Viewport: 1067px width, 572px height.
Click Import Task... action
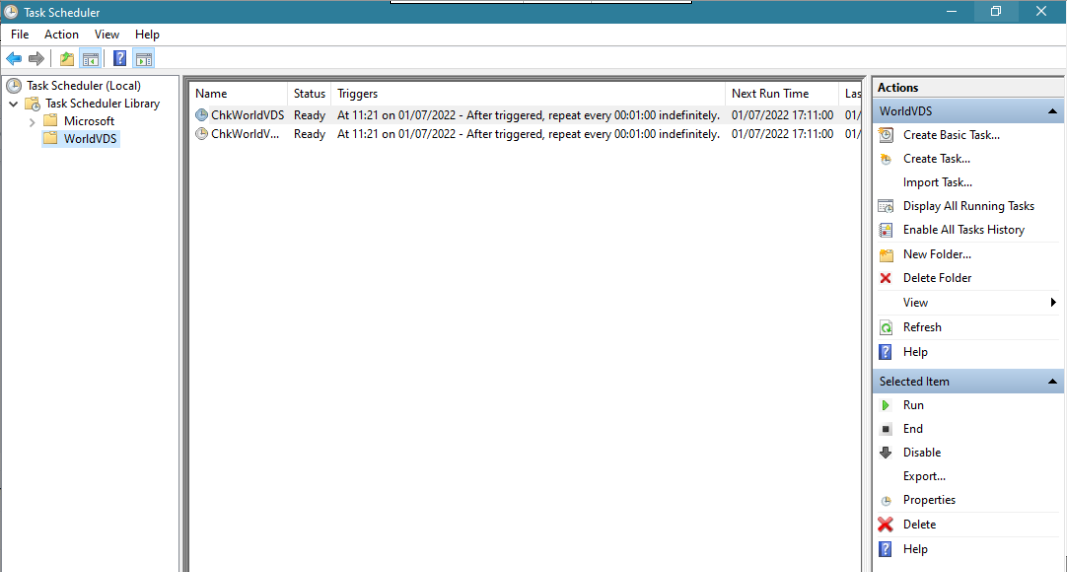tap(937, 182)
